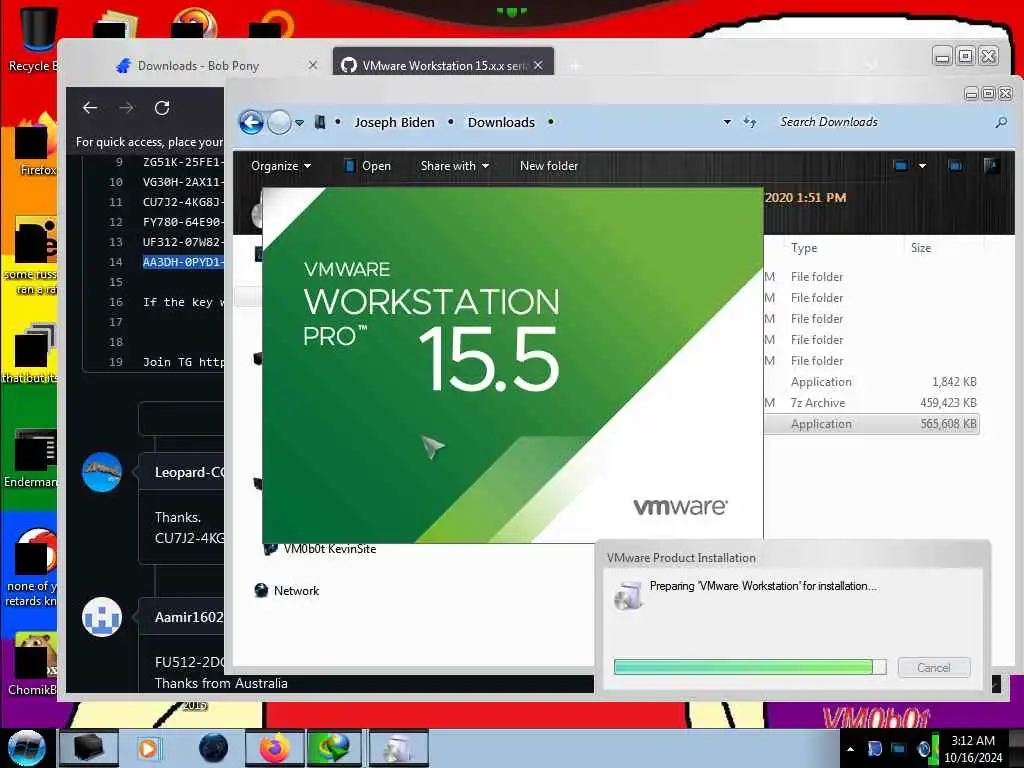Click the search magnifier icon
The image size is (1024, 768).
coord(1000,122)
